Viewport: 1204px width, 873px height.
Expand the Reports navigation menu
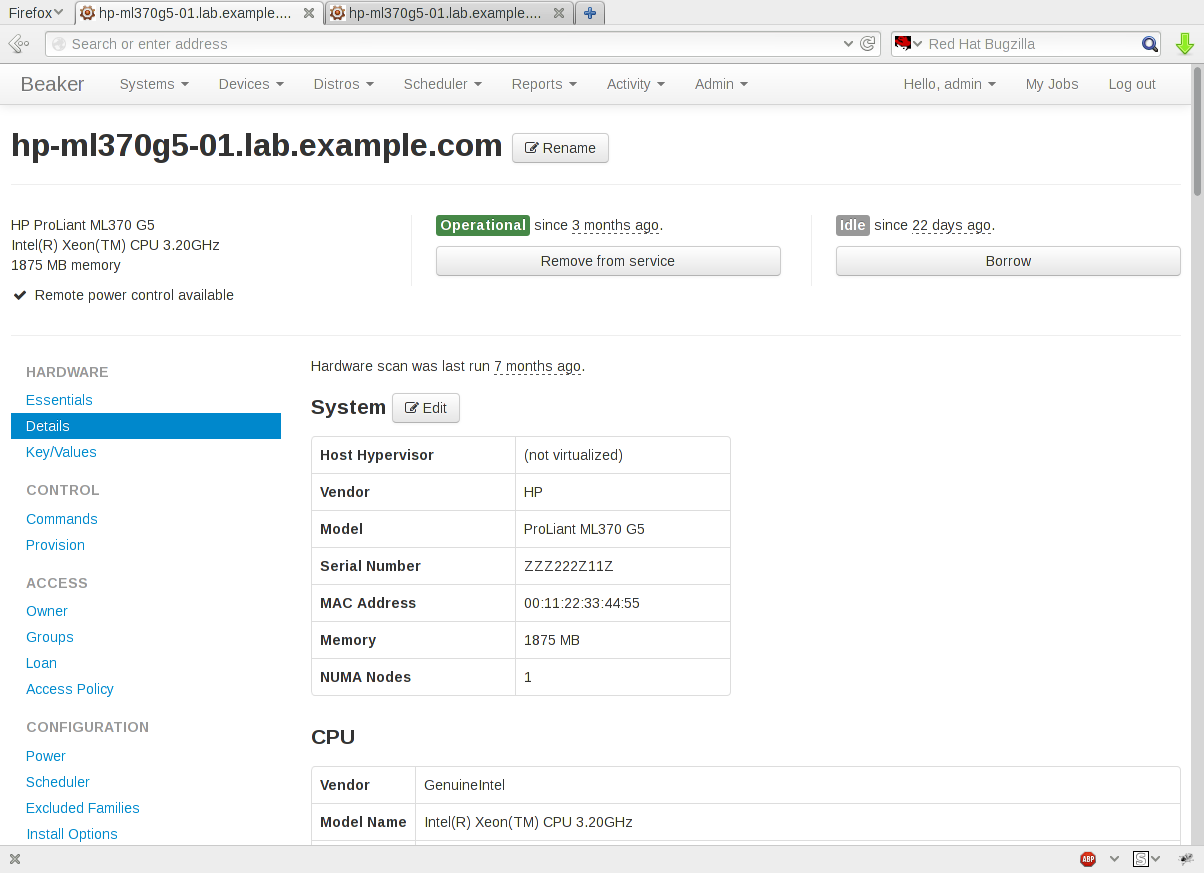coord(544,84)
